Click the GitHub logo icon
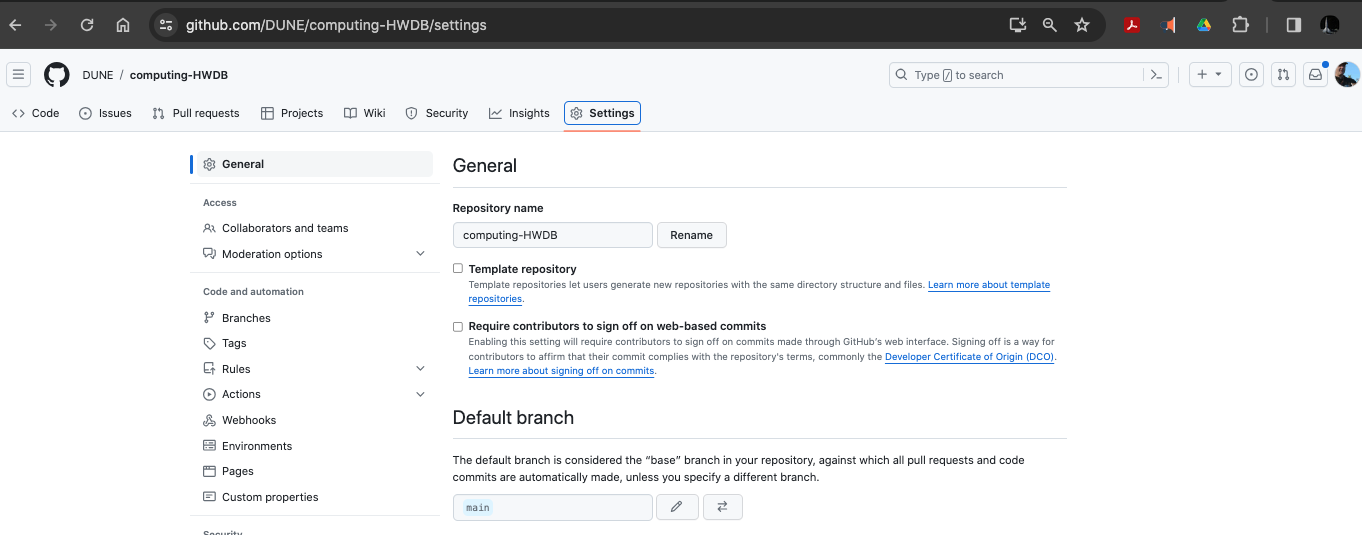This screenshot has width=1362, height=535. tap(56, 75)
